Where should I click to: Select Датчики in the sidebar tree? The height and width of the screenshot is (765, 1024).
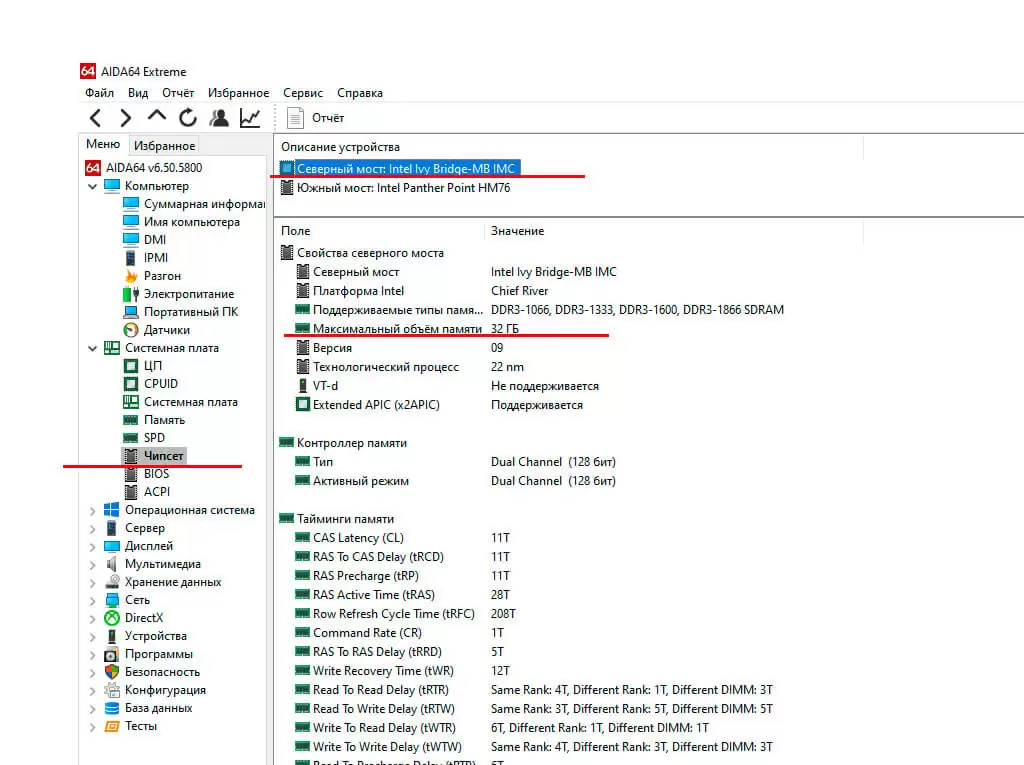click(x=166, y=330)
